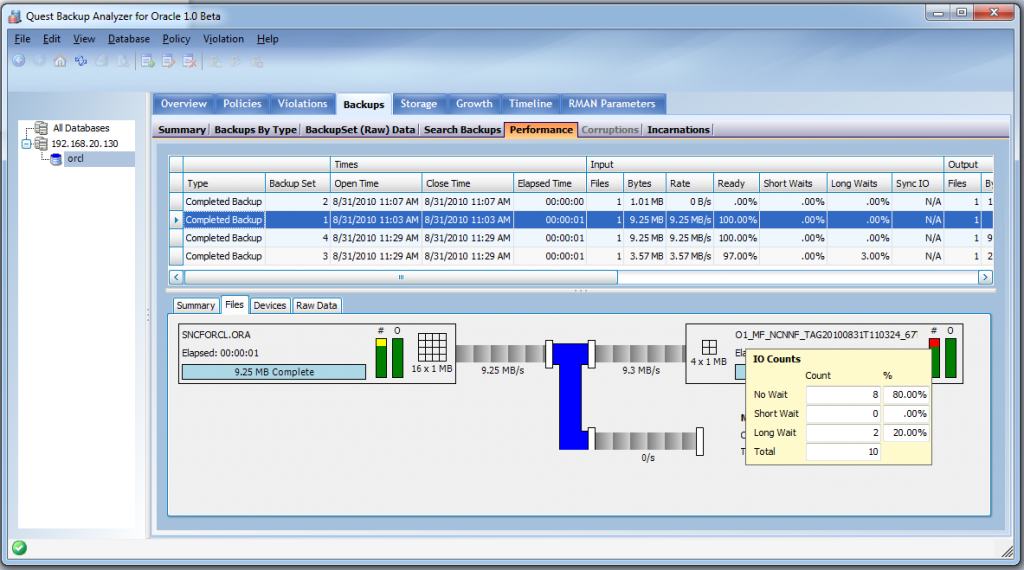Image resolution: width=1024 pixels, height=570 pixels.
Task: Select backup set 2 row with 1.01 MB
Action: 581,202
